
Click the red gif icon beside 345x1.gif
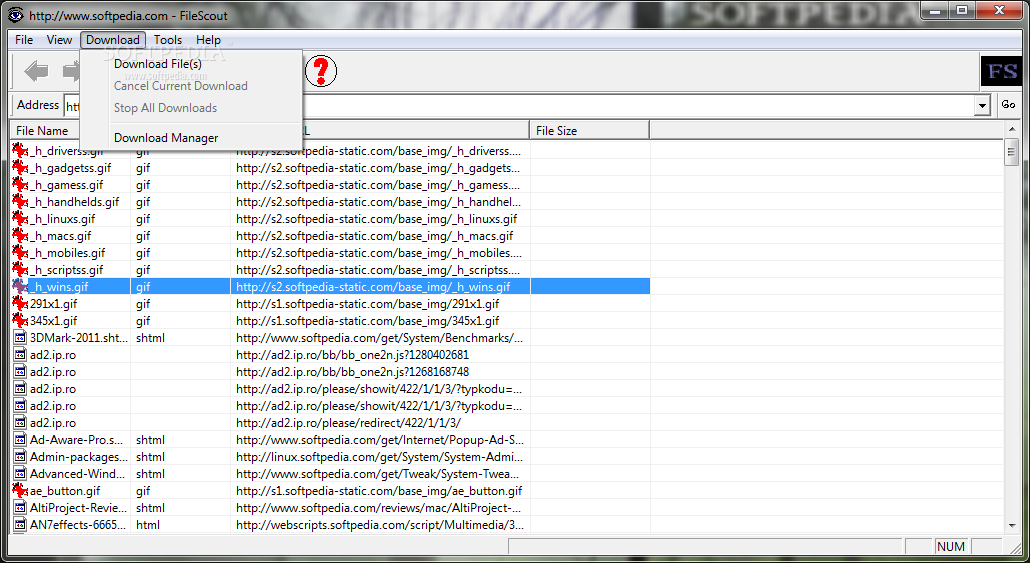(x=20, y=321)
